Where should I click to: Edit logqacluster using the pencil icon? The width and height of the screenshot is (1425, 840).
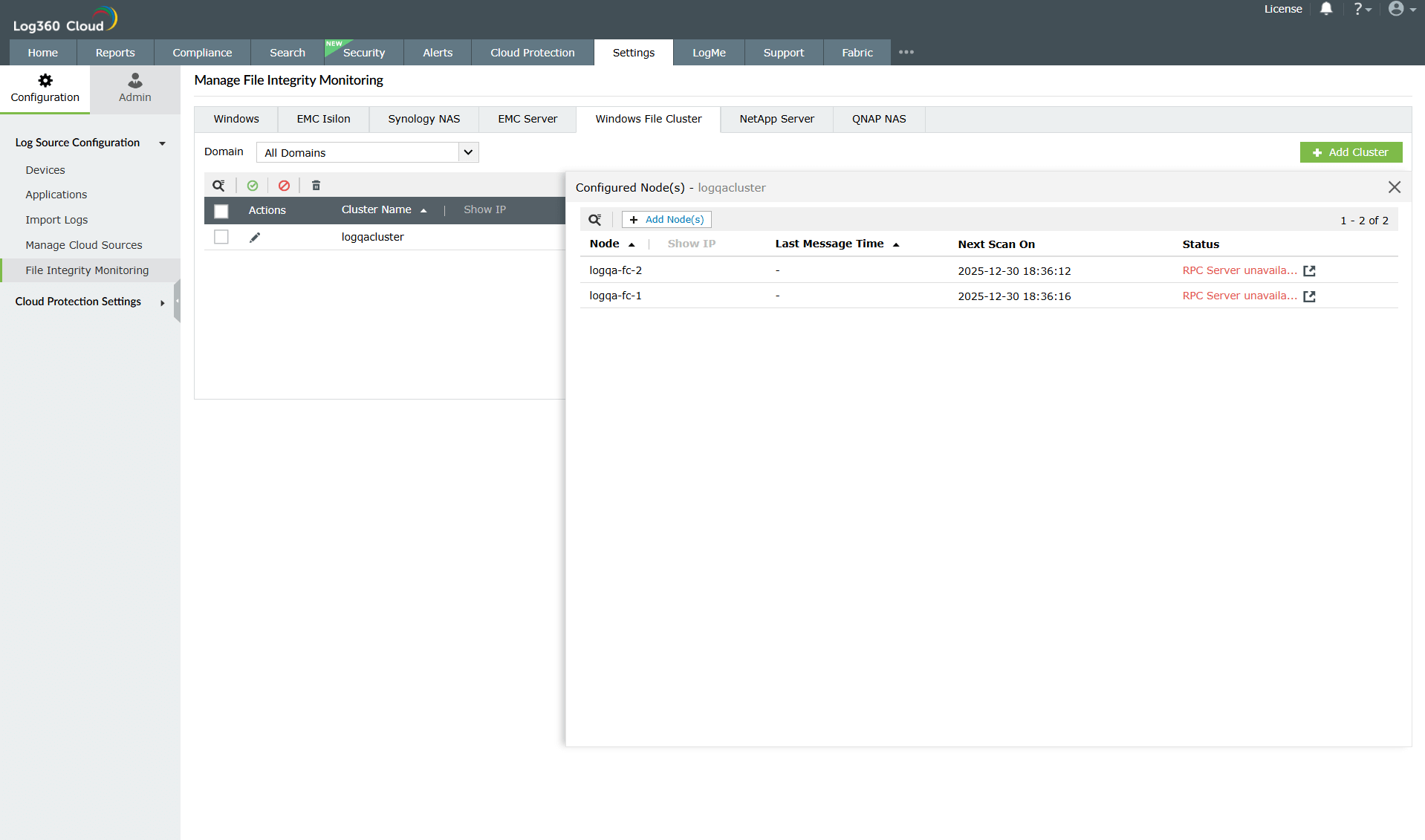pyautogui.click(x=255, y=237)
